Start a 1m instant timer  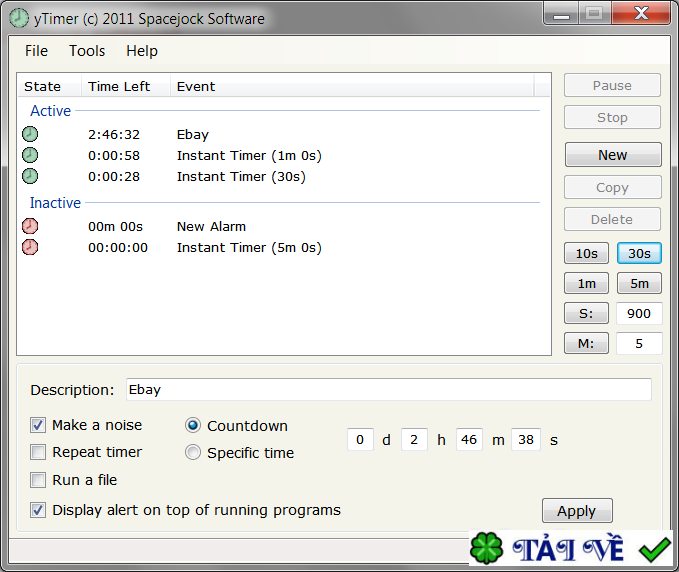[586, 284]
